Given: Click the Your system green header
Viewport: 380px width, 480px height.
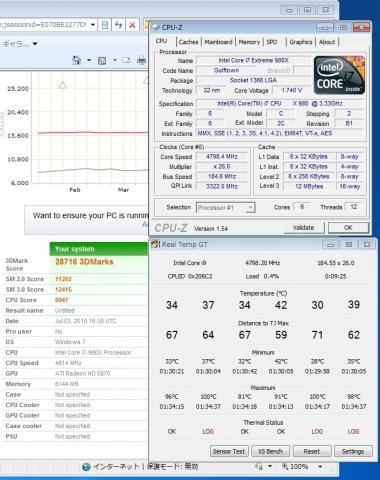Looking at the screenshot, I should pos(99,249).
